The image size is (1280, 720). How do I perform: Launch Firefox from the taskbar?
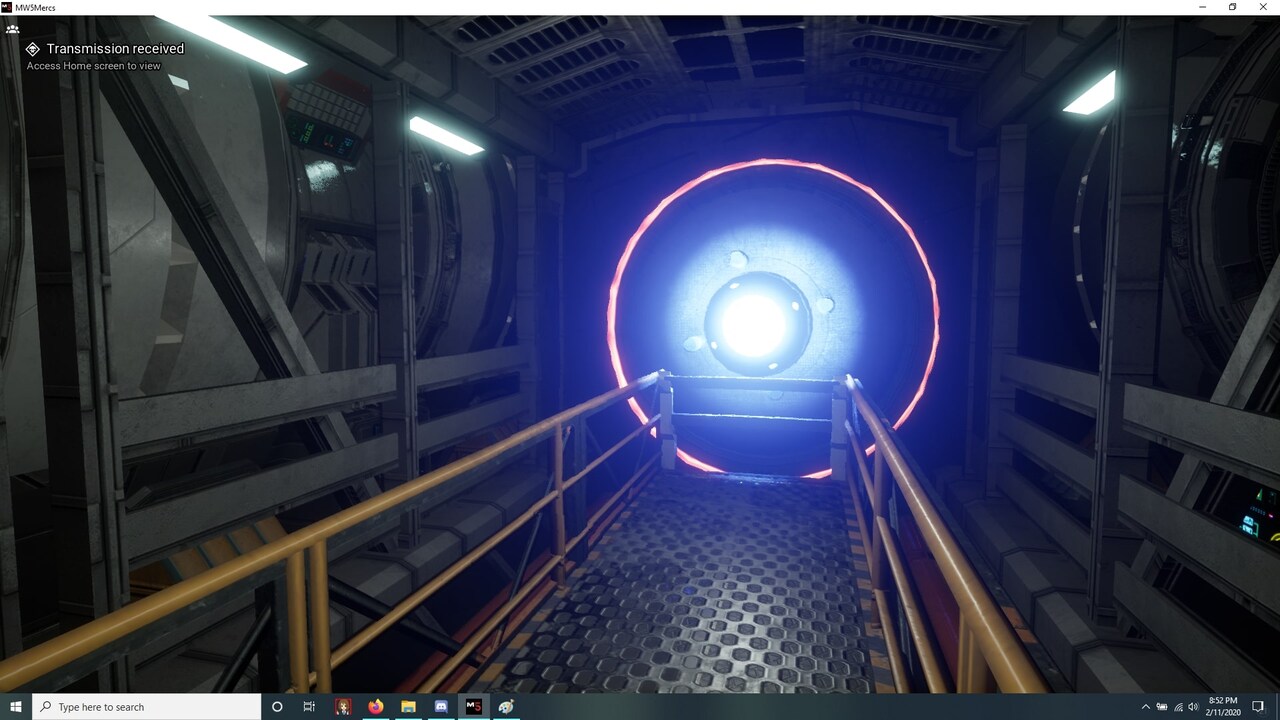point(374,707)
